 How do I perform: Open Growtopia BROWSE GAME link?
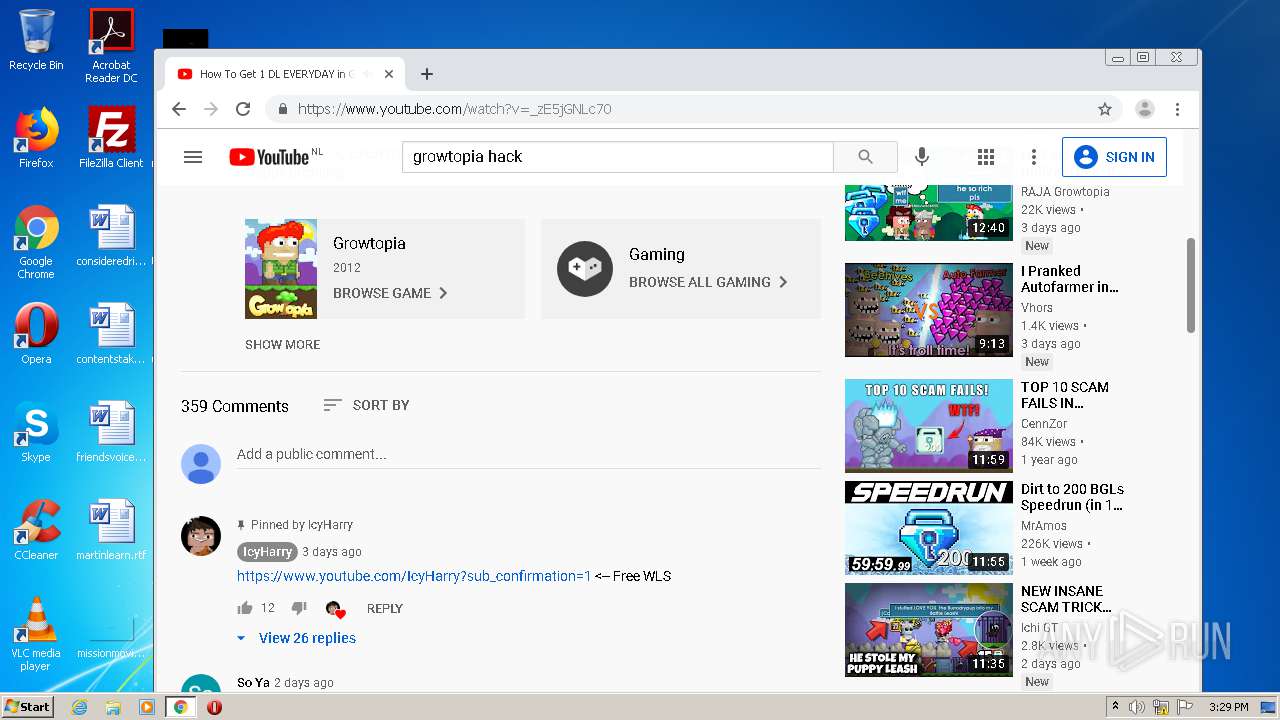[390, 293]
